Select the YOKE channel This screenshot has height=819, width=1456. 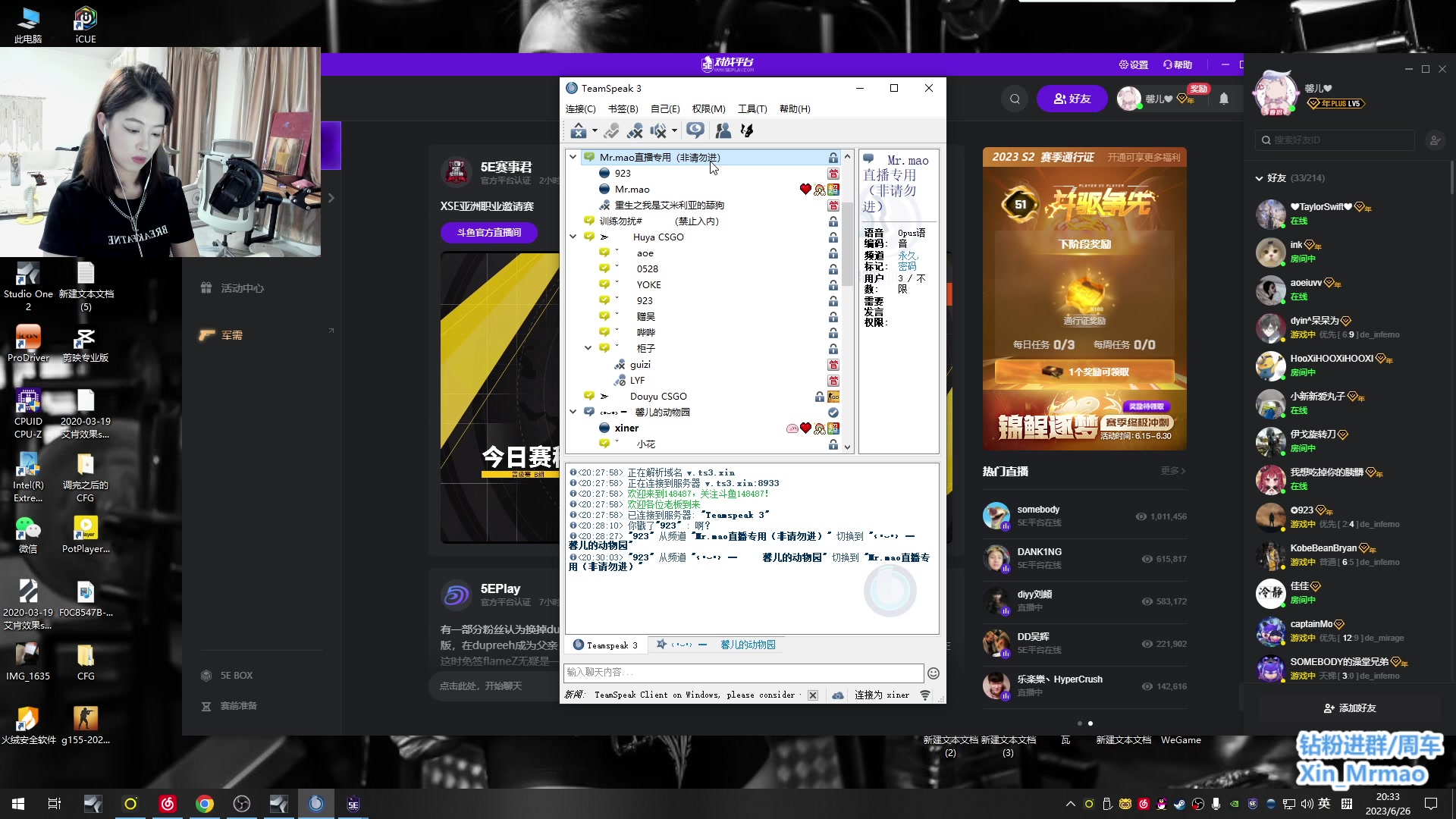(648, 284)
